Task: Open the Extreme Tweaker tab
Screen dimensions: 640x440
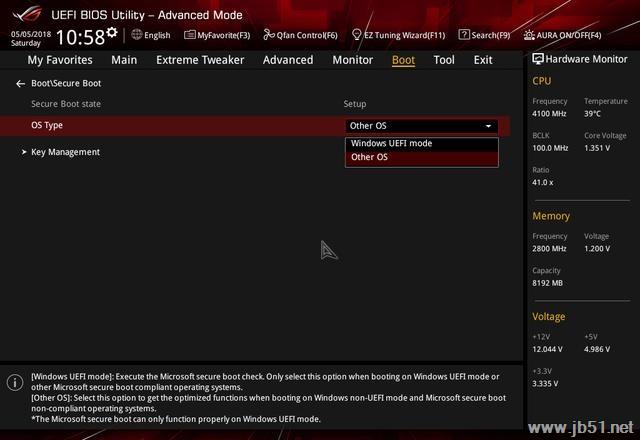Action: click(200, 60)
